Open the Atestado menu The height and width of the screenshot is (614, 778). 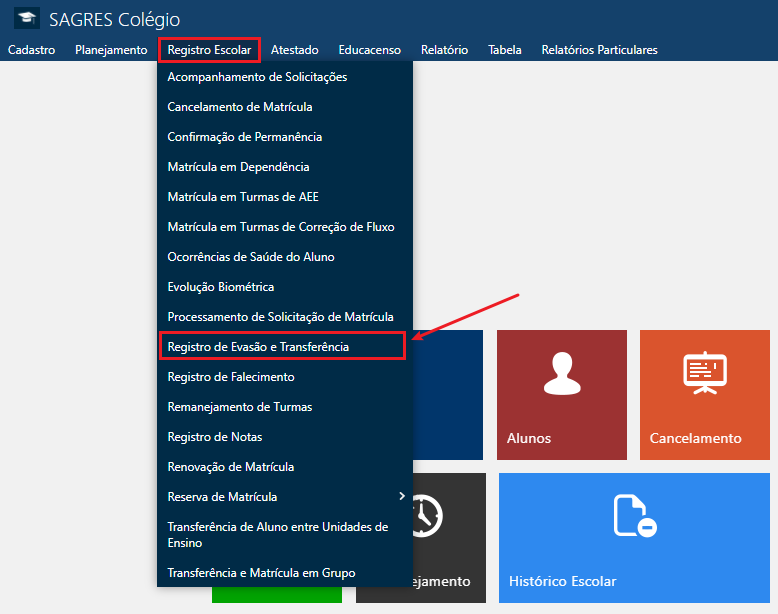294,50
